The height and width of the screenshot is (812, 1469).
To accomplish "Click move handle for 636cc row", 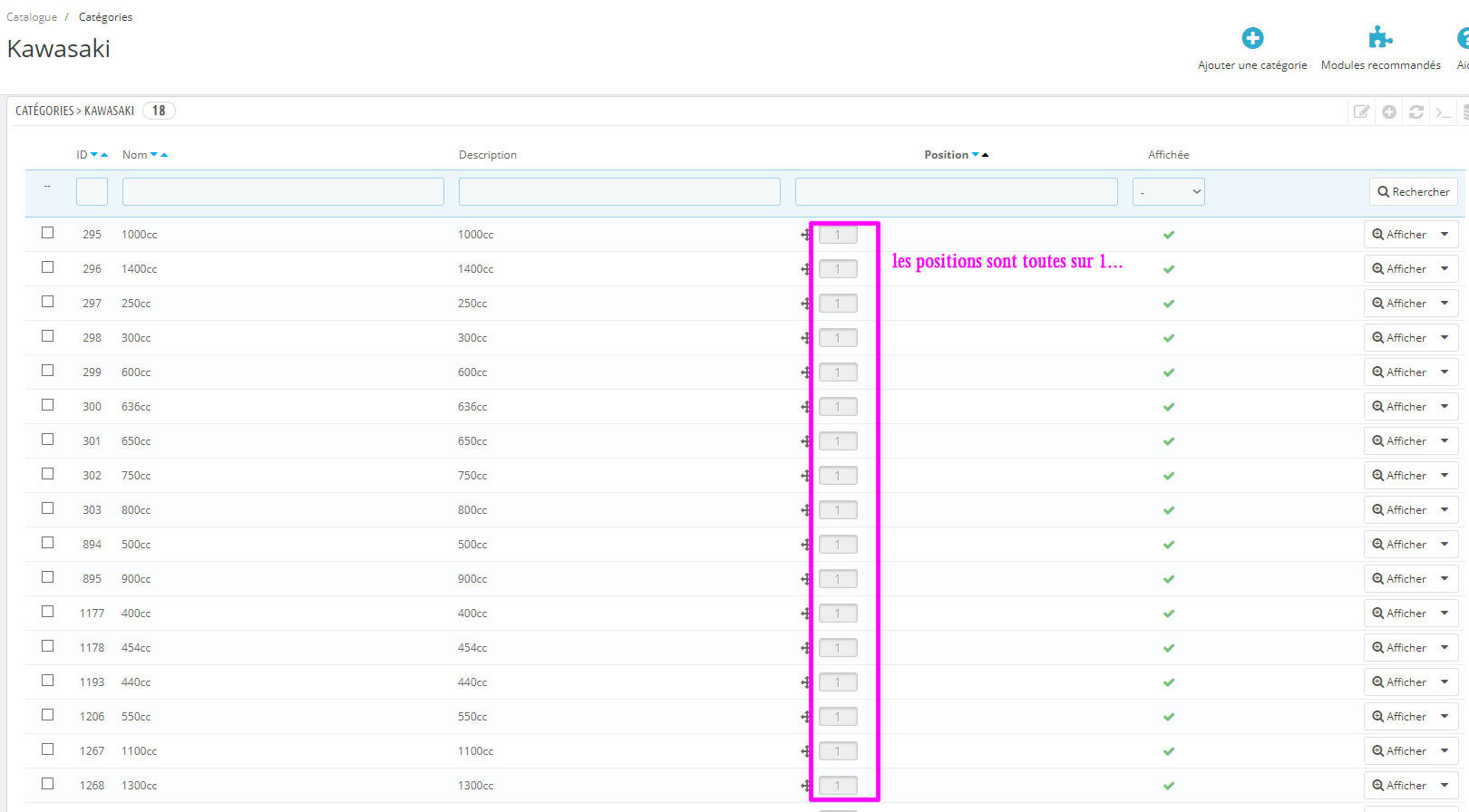I will 805,407.
